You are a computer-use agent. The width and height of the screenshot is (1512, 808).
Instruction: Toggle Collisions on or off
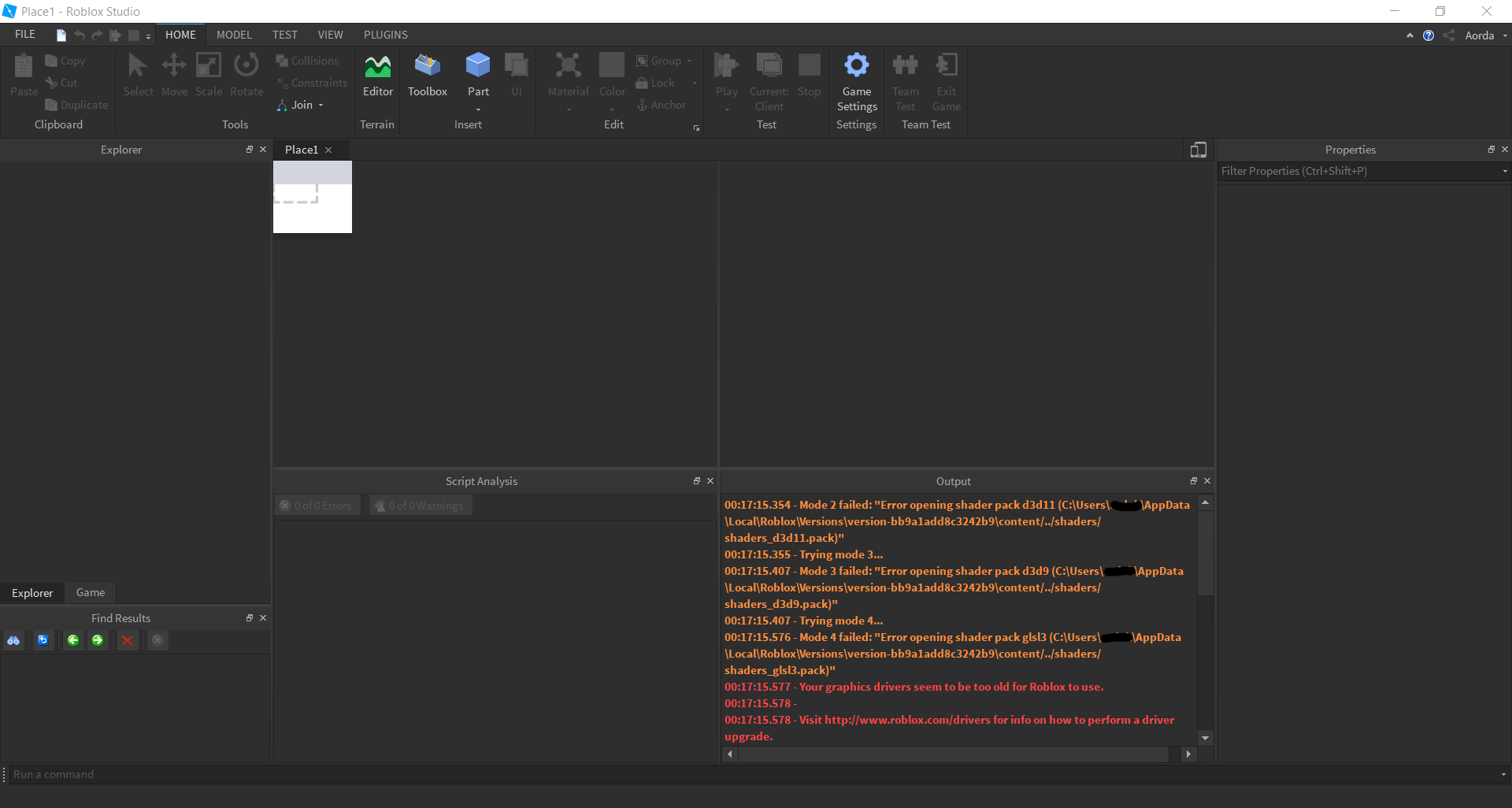pos(307,61)
